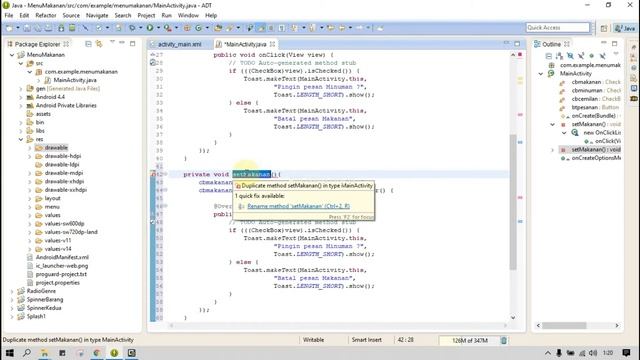Run the garbage collector trash icon
This screenshot has height=360, width=640.
(504, 340)
